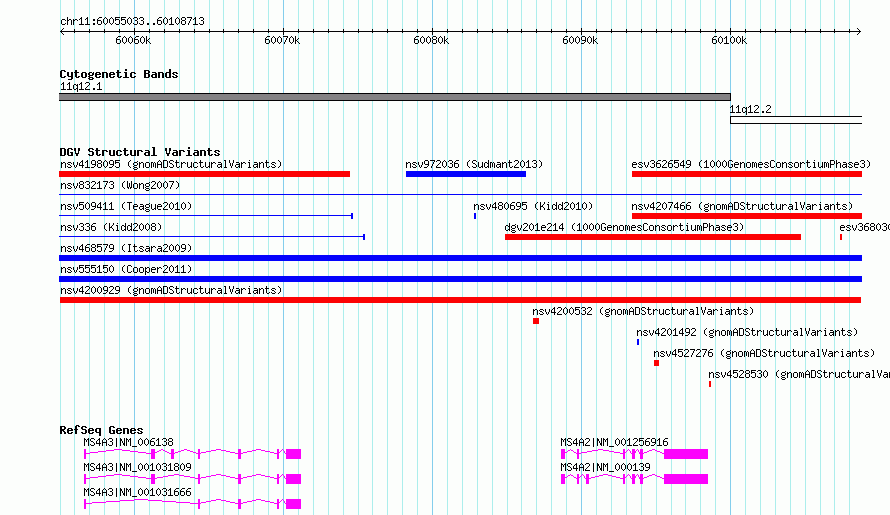890x515 pixels.
Task: Click the long red nsv4200929 bar
Action: click(x=460, y=300)
